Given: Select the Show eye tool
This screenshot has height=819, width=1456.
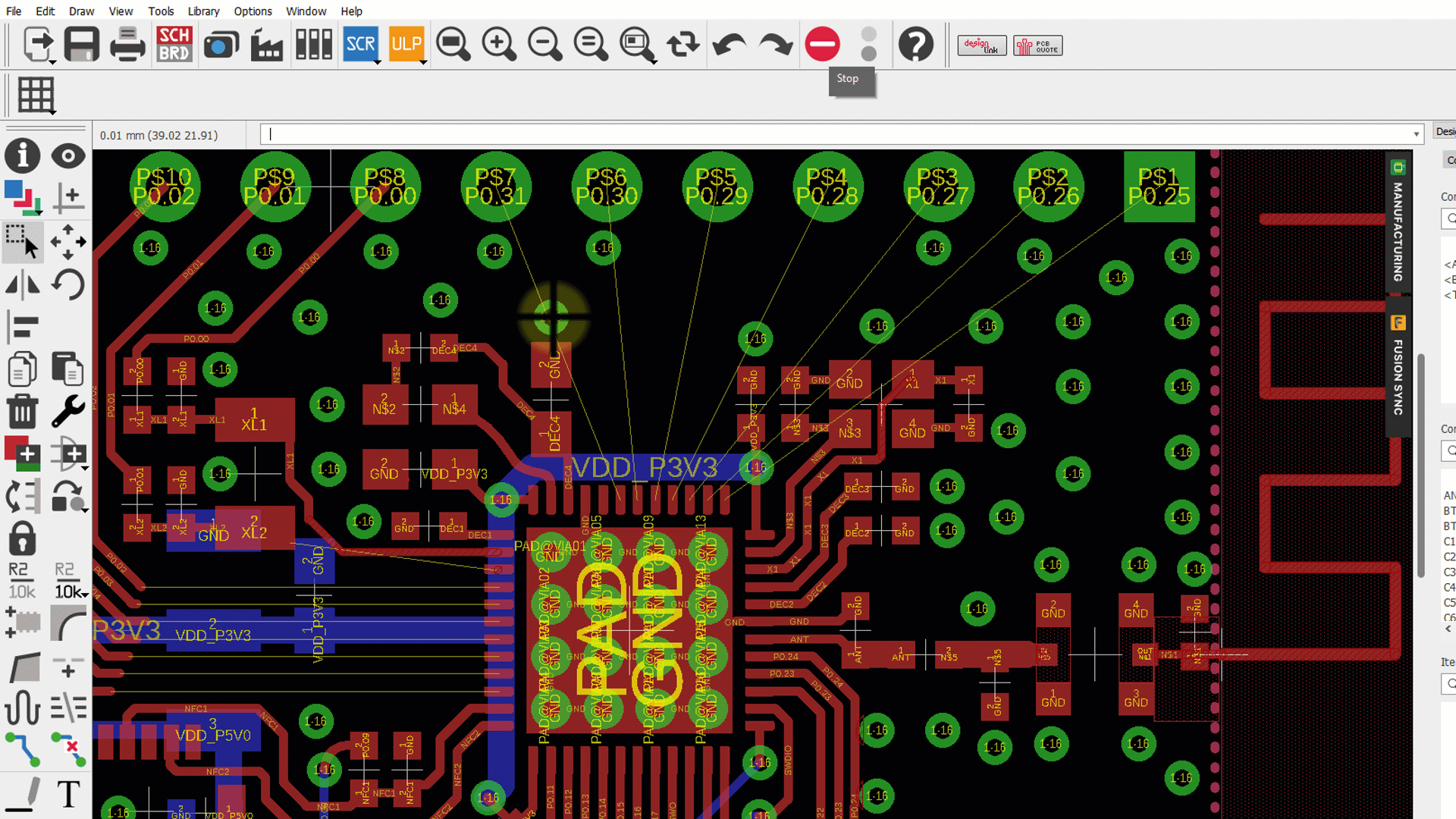Looking at the screenshot, I should [68, 156].
